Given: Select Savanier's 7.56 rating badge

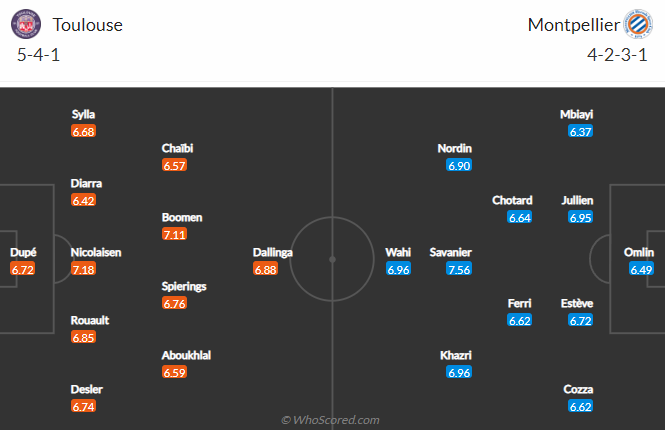Looking at the screenshot, I should pos(459,269).
